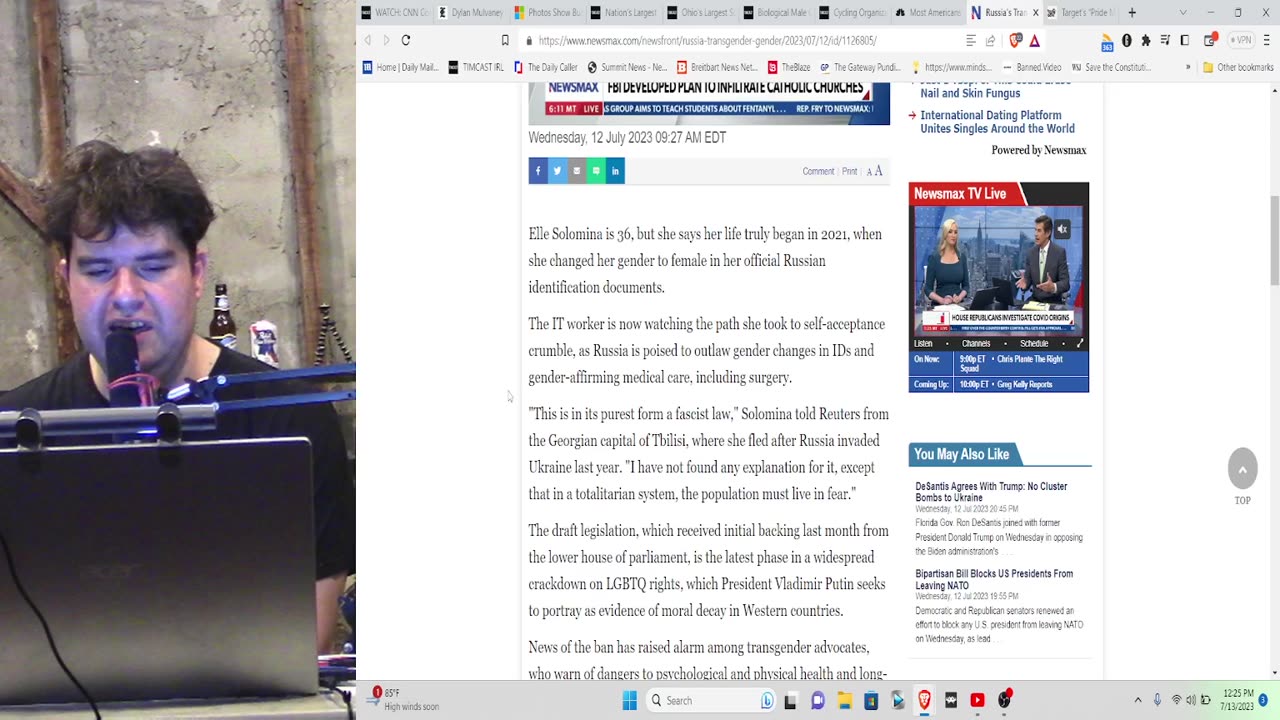Click the green message share icon
The width and height of the screenshot is (1280, 720).
596,171
